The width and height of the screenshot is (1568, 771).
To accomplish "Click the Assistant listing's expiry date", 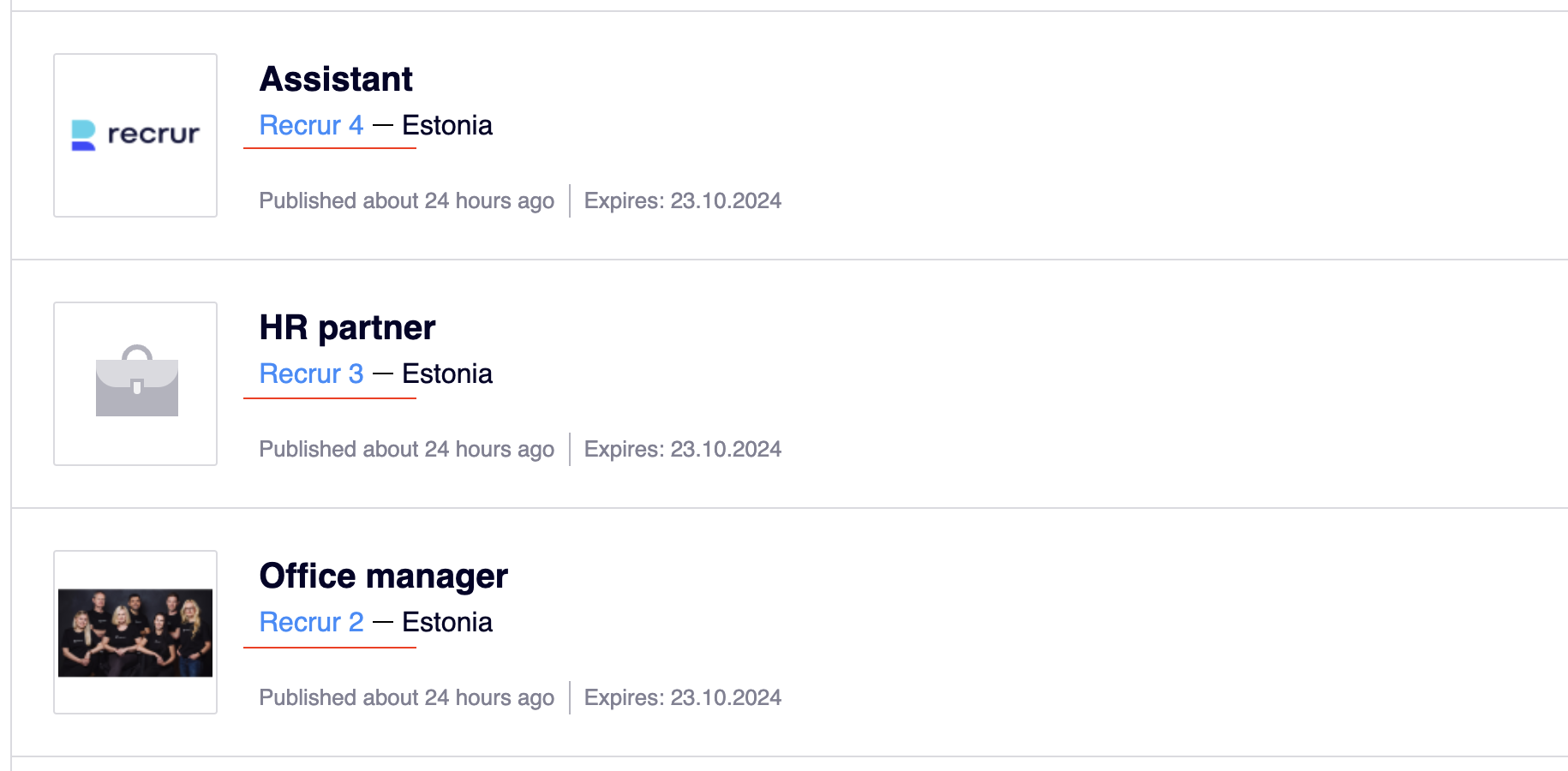I will [682, 201].
